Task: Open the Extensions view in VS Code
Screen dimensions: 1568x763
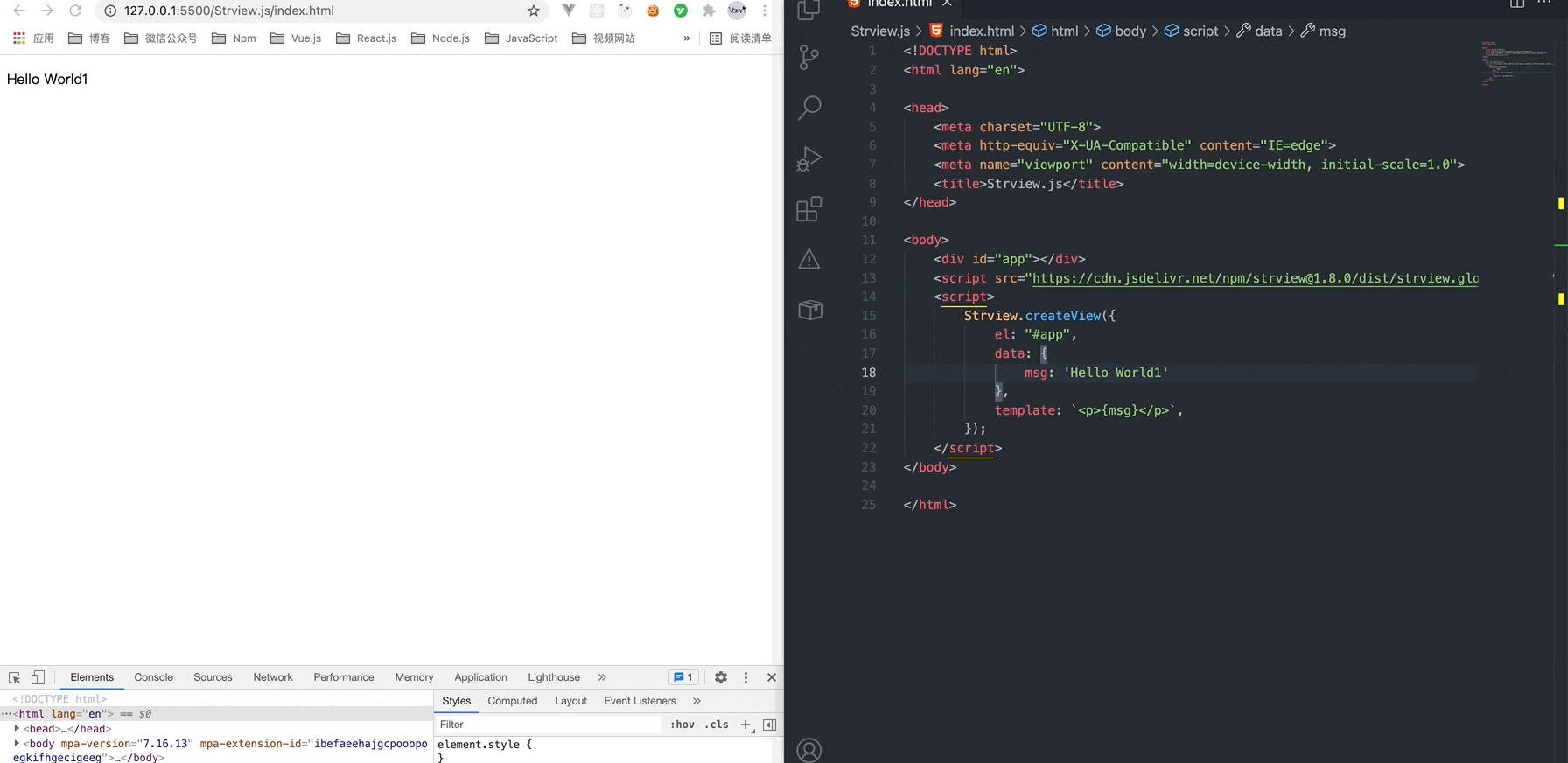Action: pos(809,209)
